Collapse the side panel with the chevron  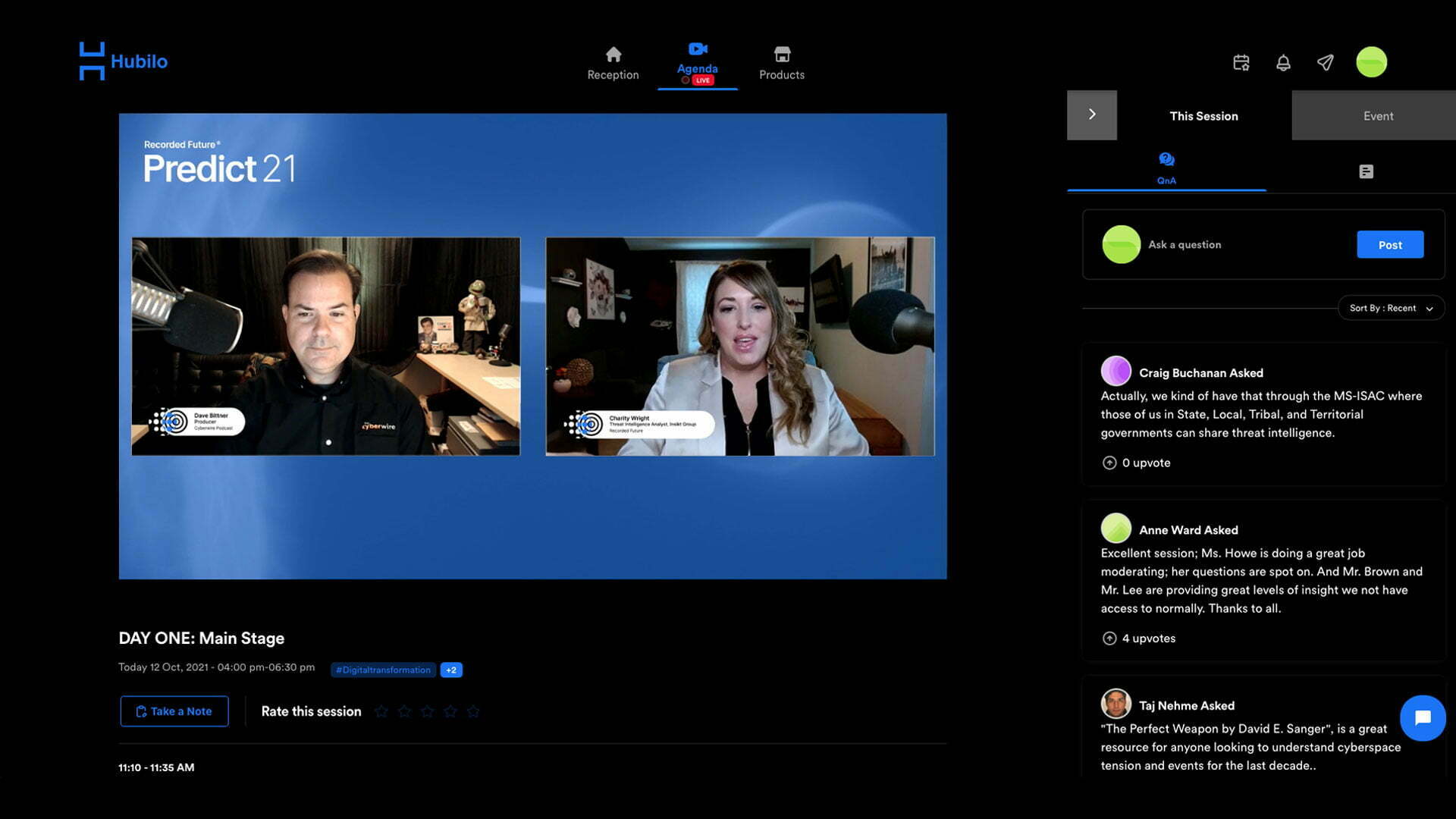tap(1092, 115)
